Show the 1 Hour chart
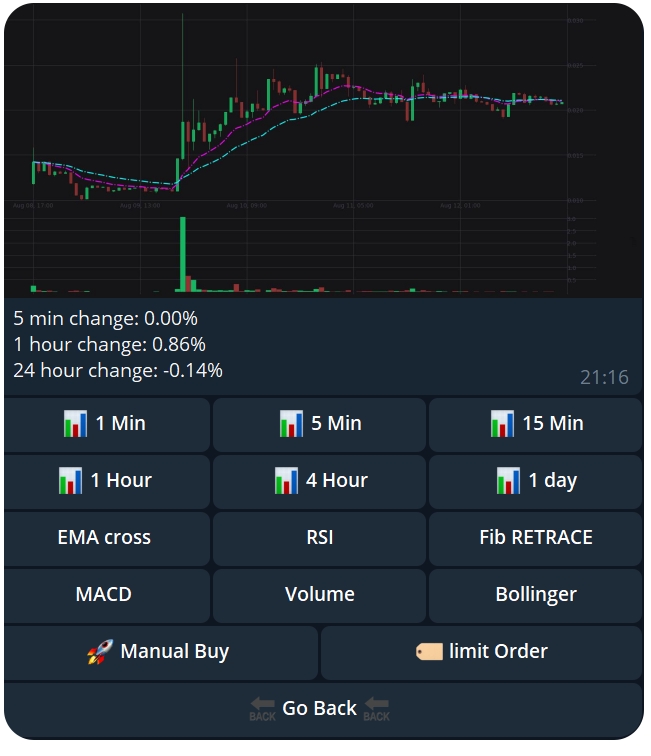This screenshot has width=651, height=756. [107, 481]
